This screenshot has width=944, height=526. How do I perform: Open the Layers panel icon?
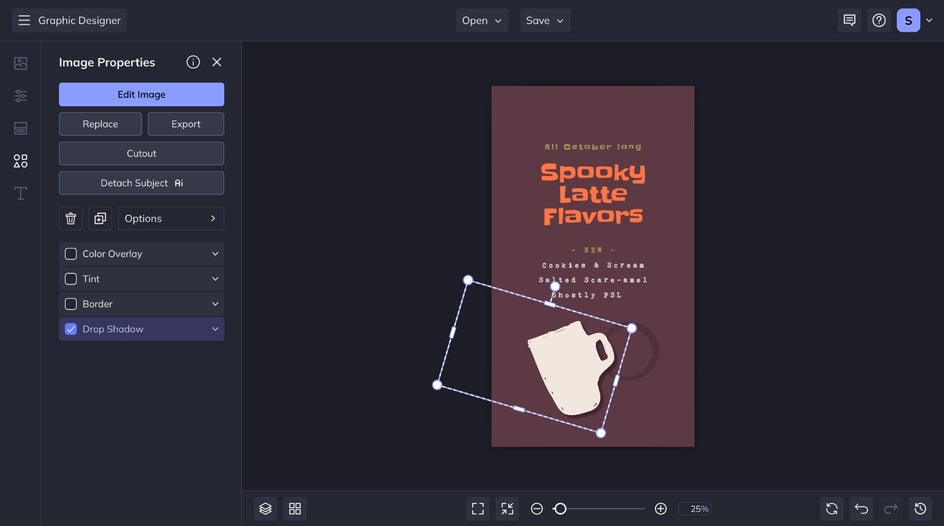tap(266, 509)
